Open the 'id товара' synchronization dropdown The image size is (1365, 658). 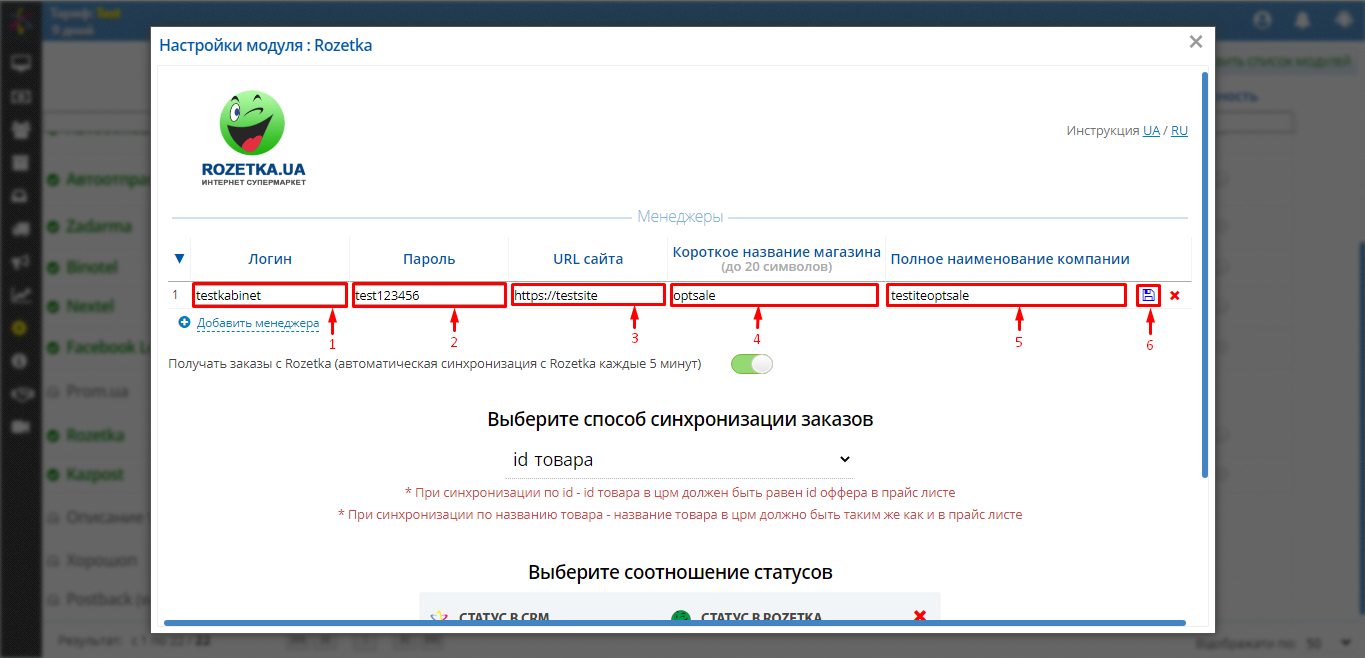click(x=681, y=459)
